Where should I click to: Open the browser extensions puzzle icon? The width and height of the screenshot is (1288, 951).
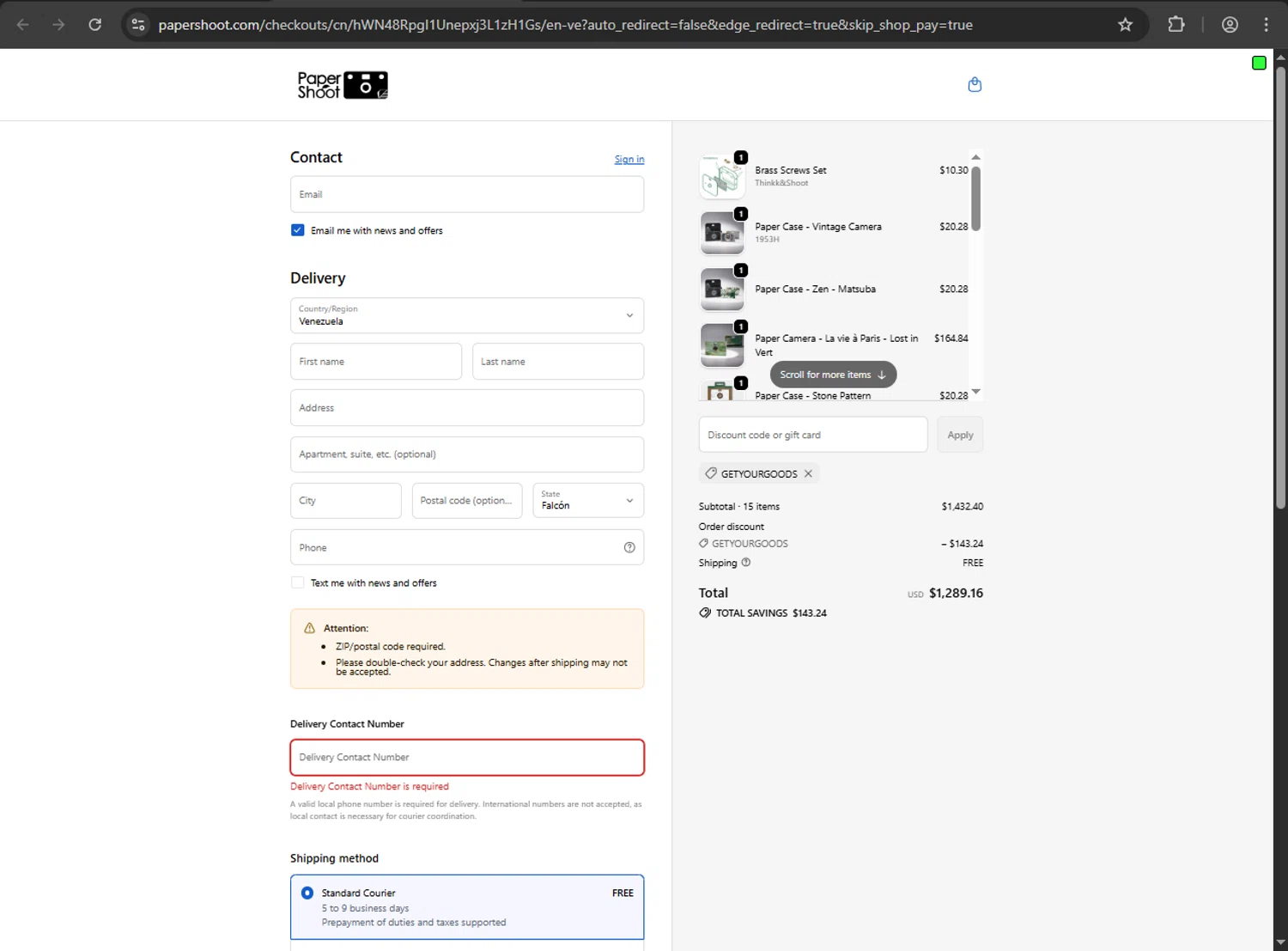point(1176,25)
